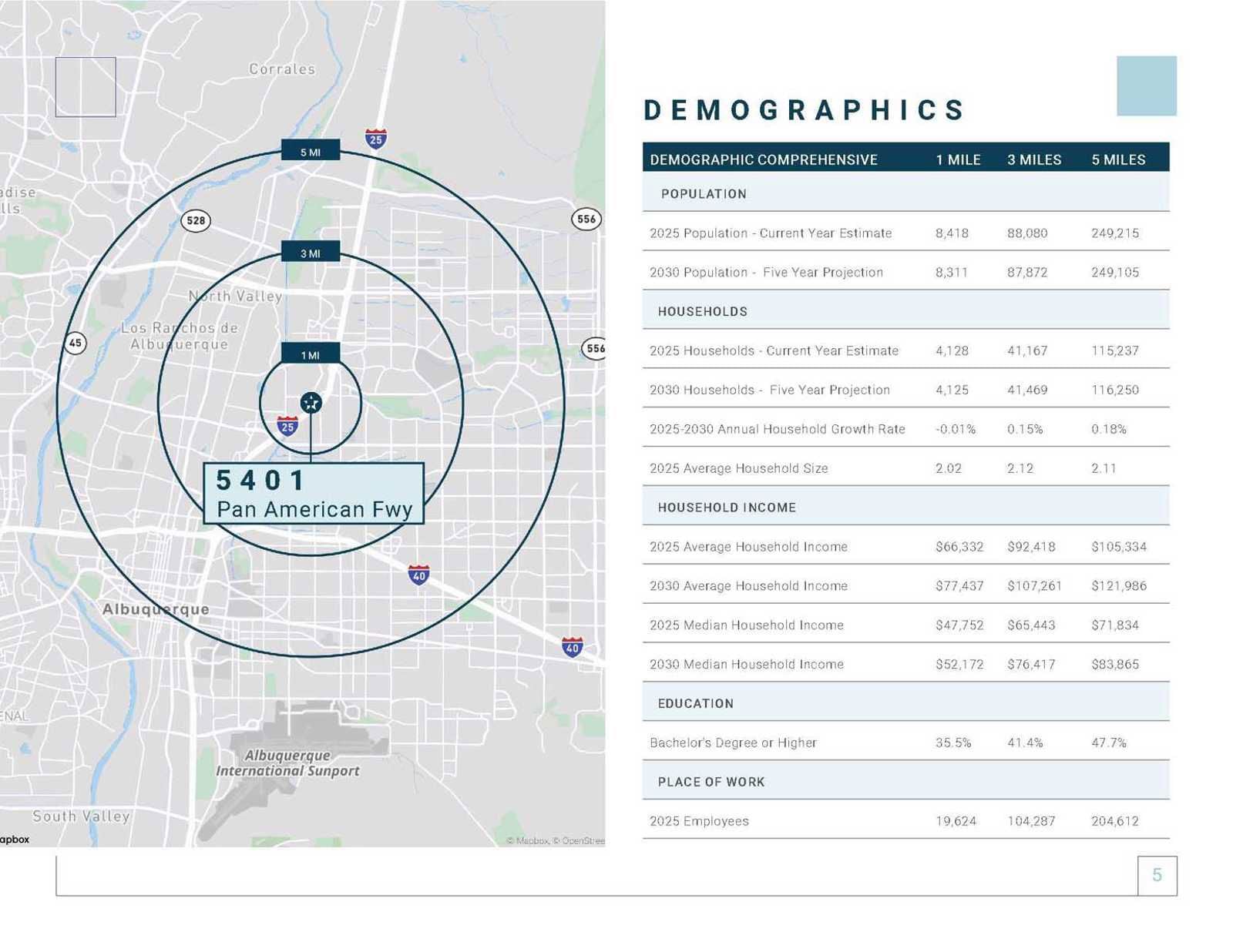Click the value 104,287
The height and width of the screenshot is (952, 1233).
coord(1031,821)
